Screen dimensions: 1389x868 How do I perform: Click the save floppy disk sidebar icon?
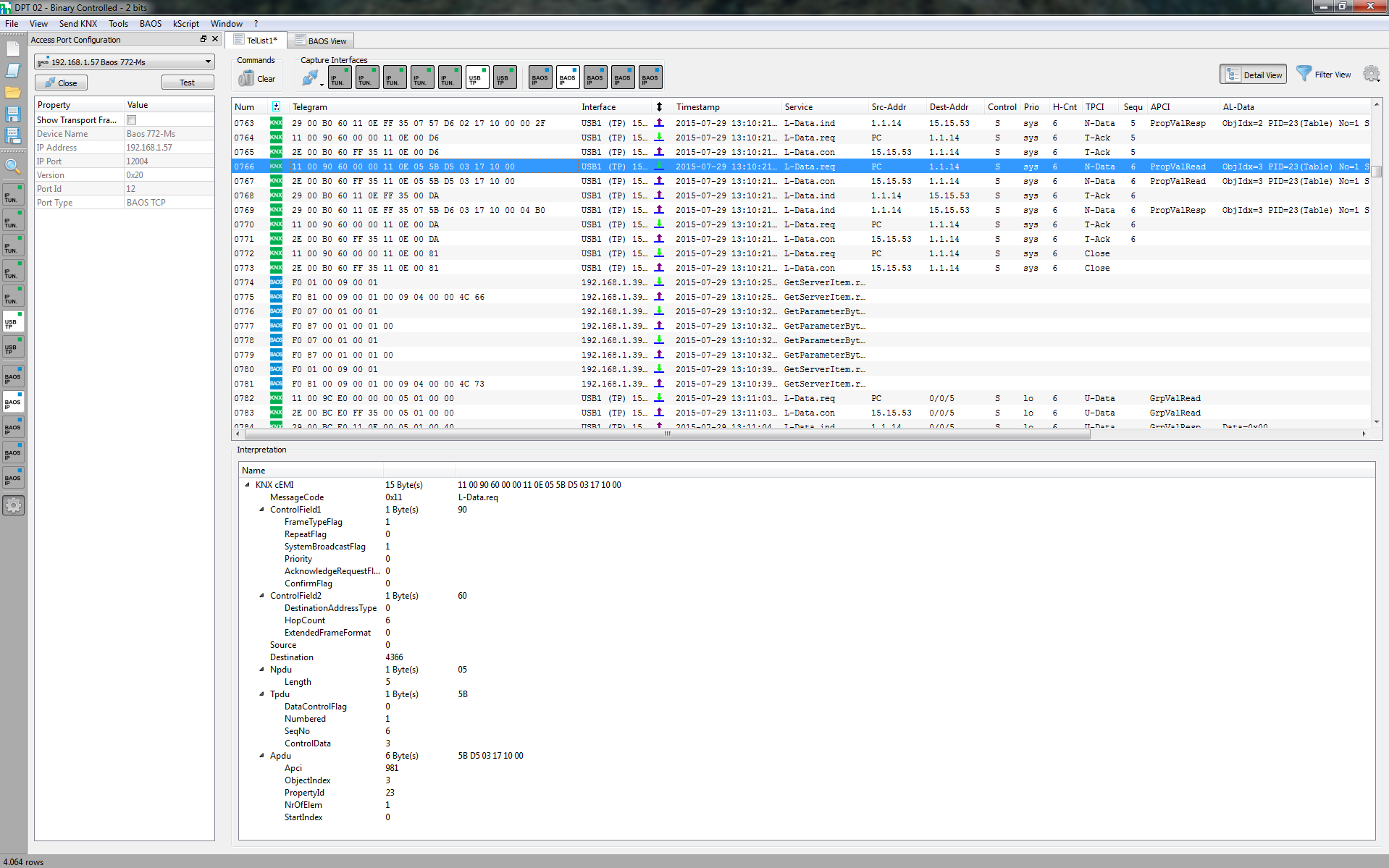(13, 114)
